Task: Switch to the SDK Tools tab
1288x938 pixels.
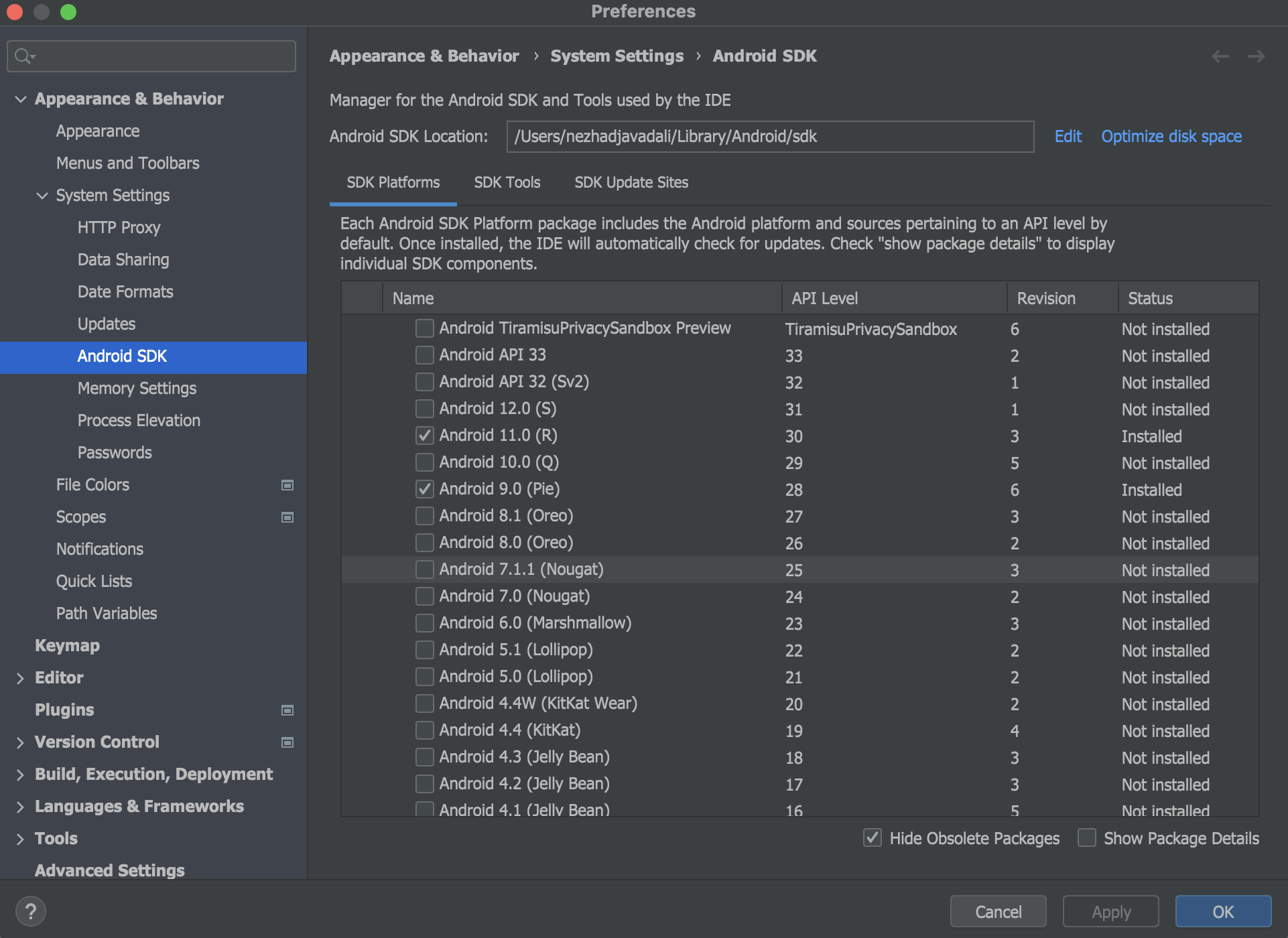Action: (507, 183)
